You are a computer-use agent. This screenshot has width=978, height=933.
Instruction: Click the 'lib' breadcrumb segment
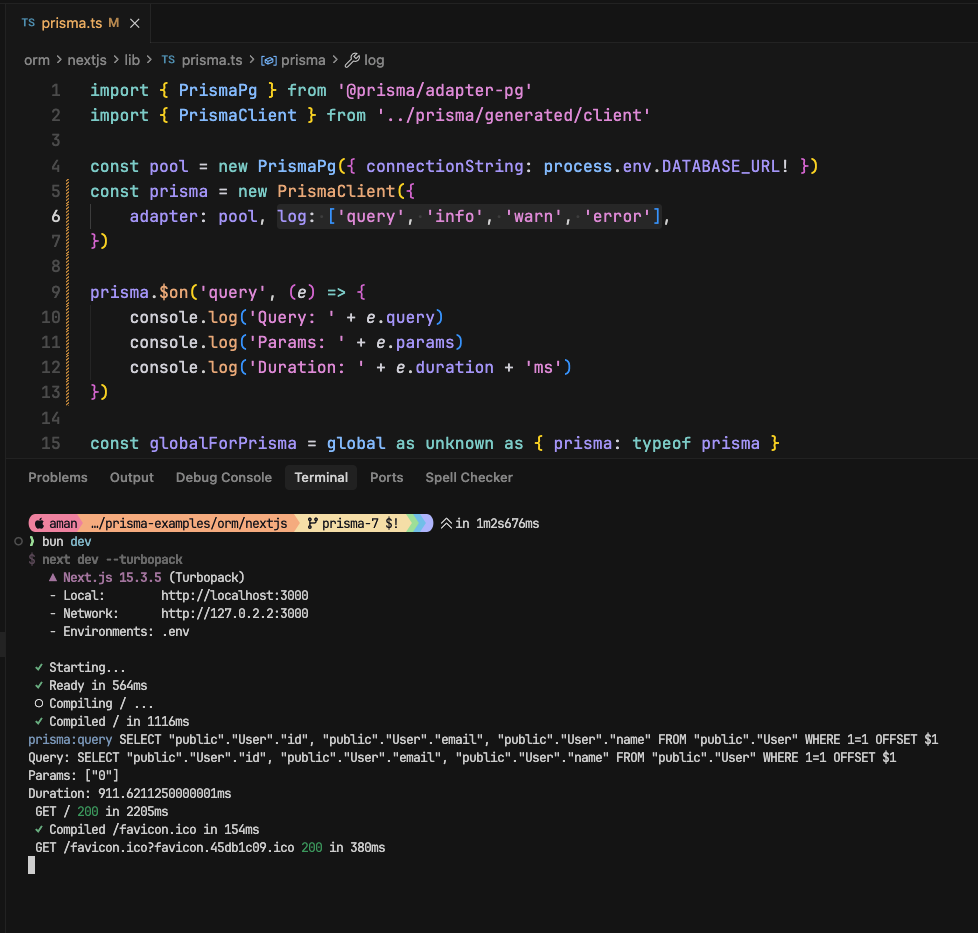pyautogui.click(x=132, y=60)
